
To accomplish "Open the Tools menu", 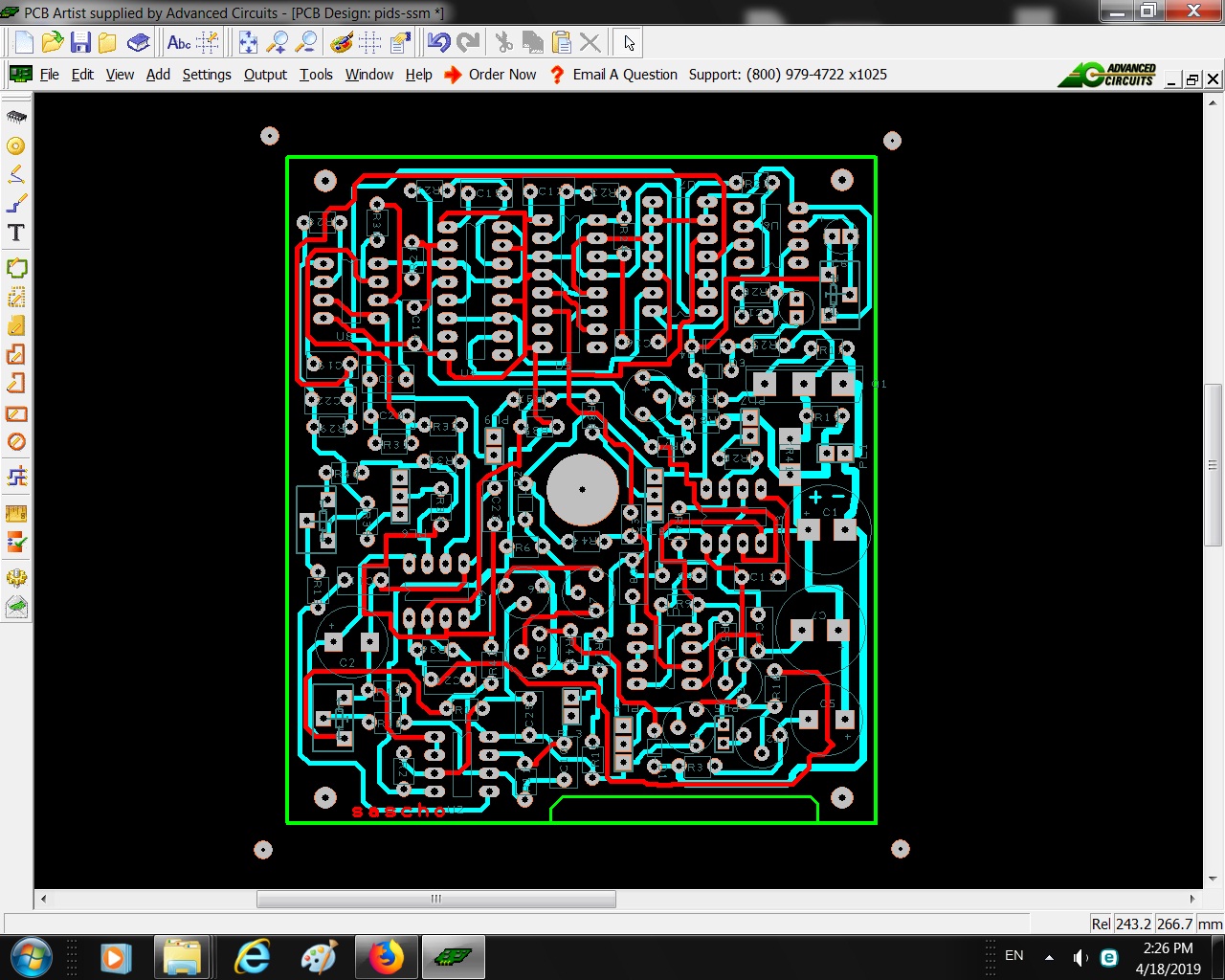I will [316, 75].
